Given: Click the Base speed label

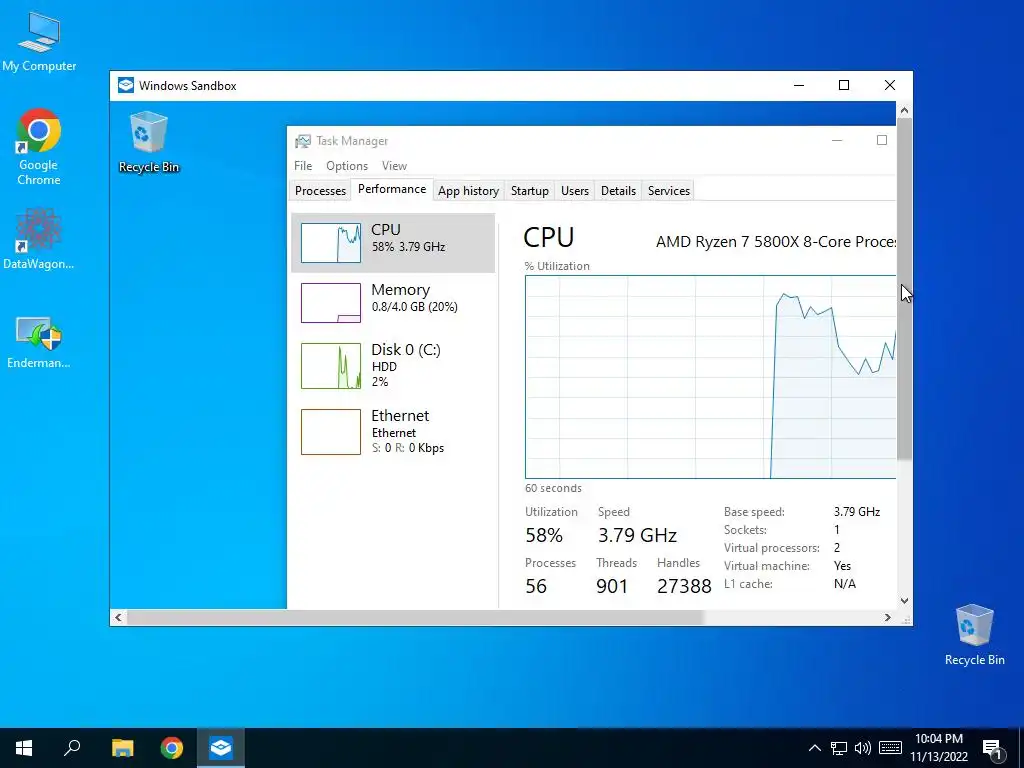Looking at the screenshot, I should 754,512.
